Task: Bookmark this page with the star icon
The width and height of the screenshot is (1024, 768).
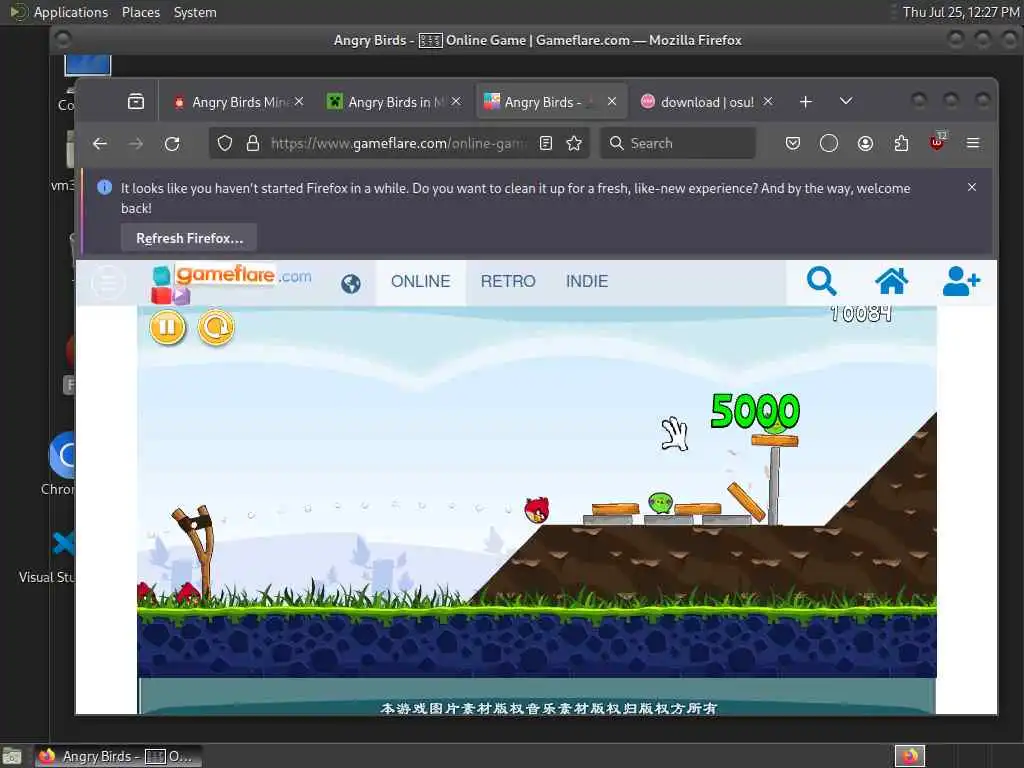Action: coord(574,143)
